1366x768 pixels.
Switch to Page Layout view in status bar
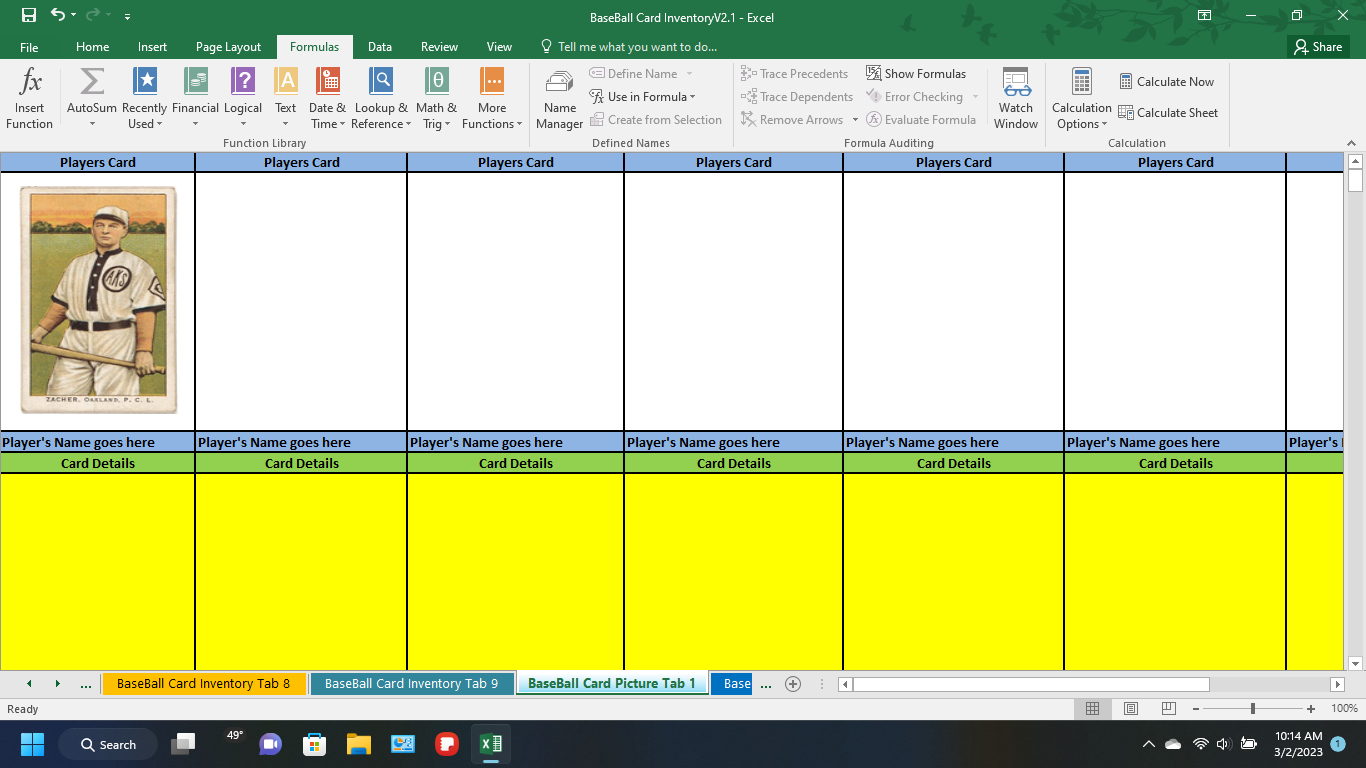coord(1131,709)
